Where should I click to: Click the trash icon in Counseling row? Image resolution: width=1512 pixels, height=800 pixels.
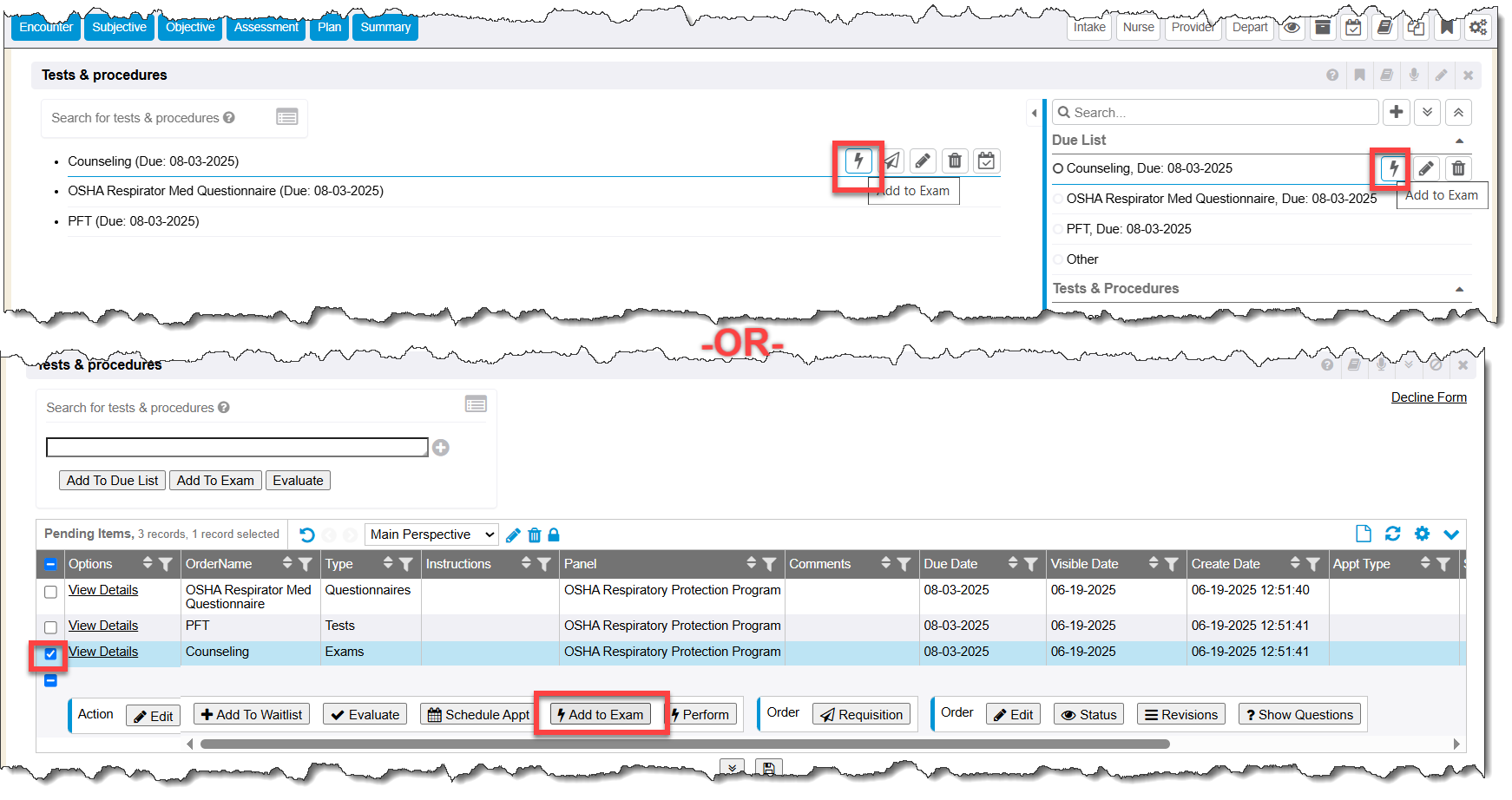[954, 161]
